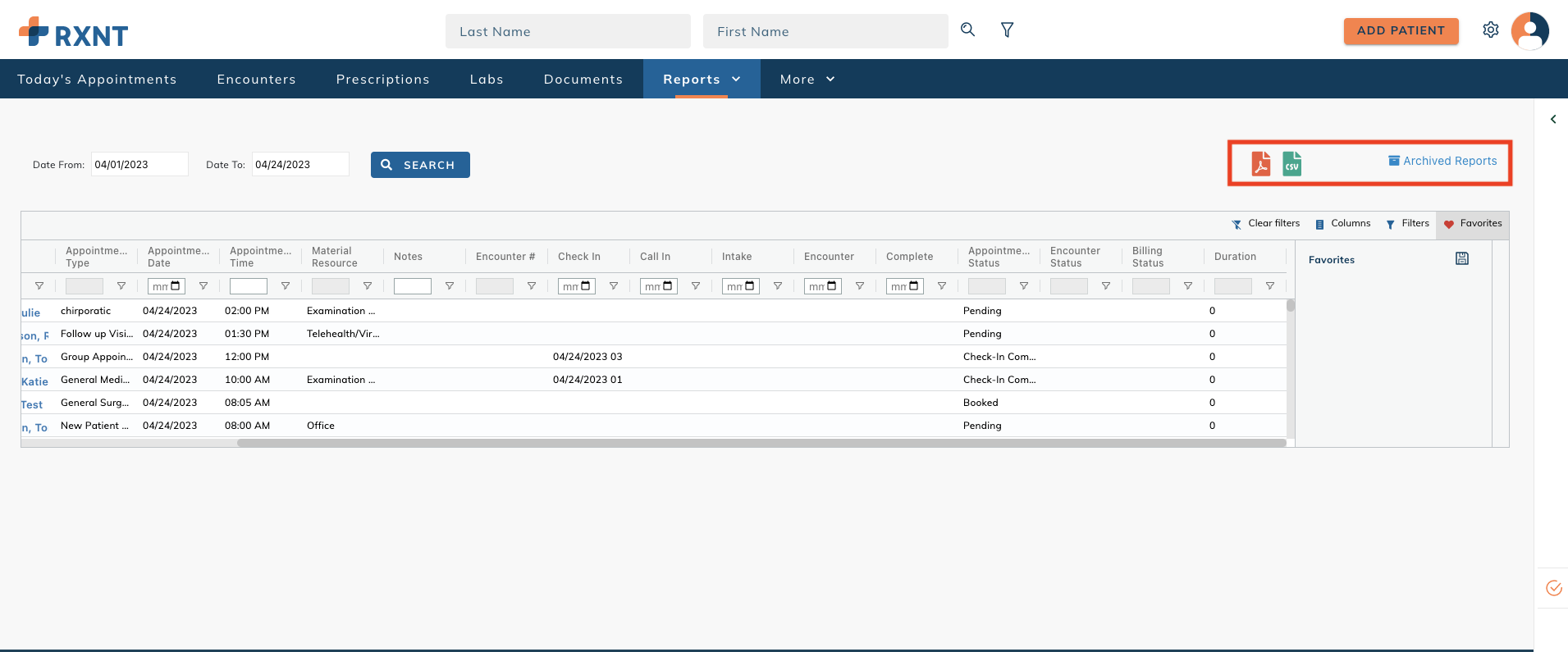The height and width of the screenshot is (652, 1568).
Task: Click the First Name search field
Action: point(825,31)
